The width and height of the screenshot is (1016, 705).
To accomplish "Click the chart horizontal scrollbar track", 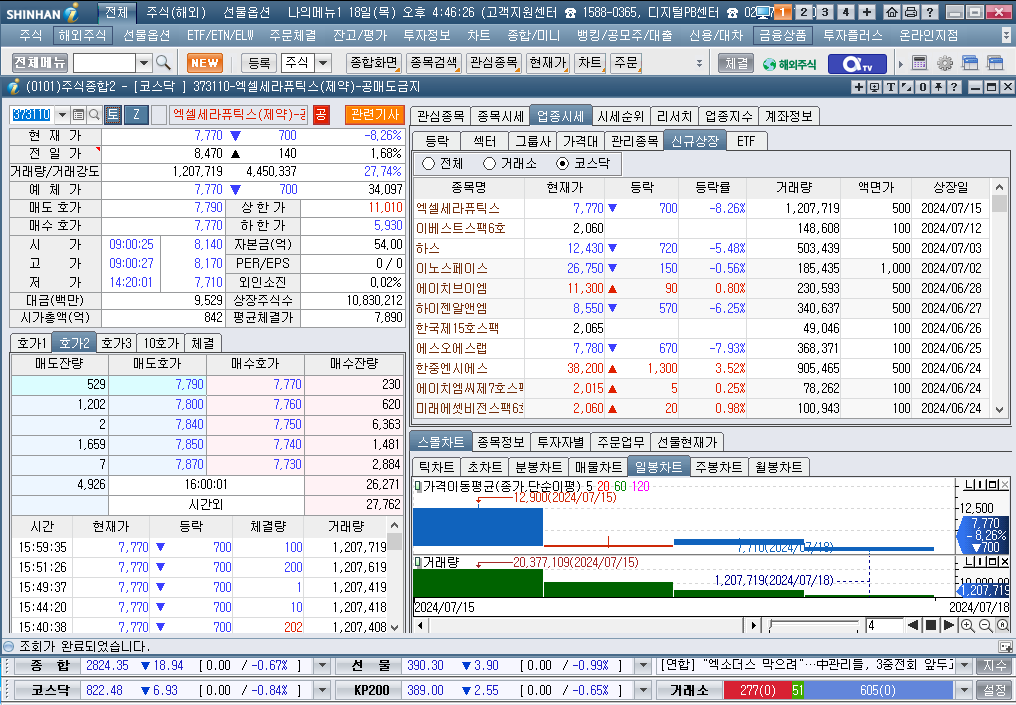I will click(584, 625).
